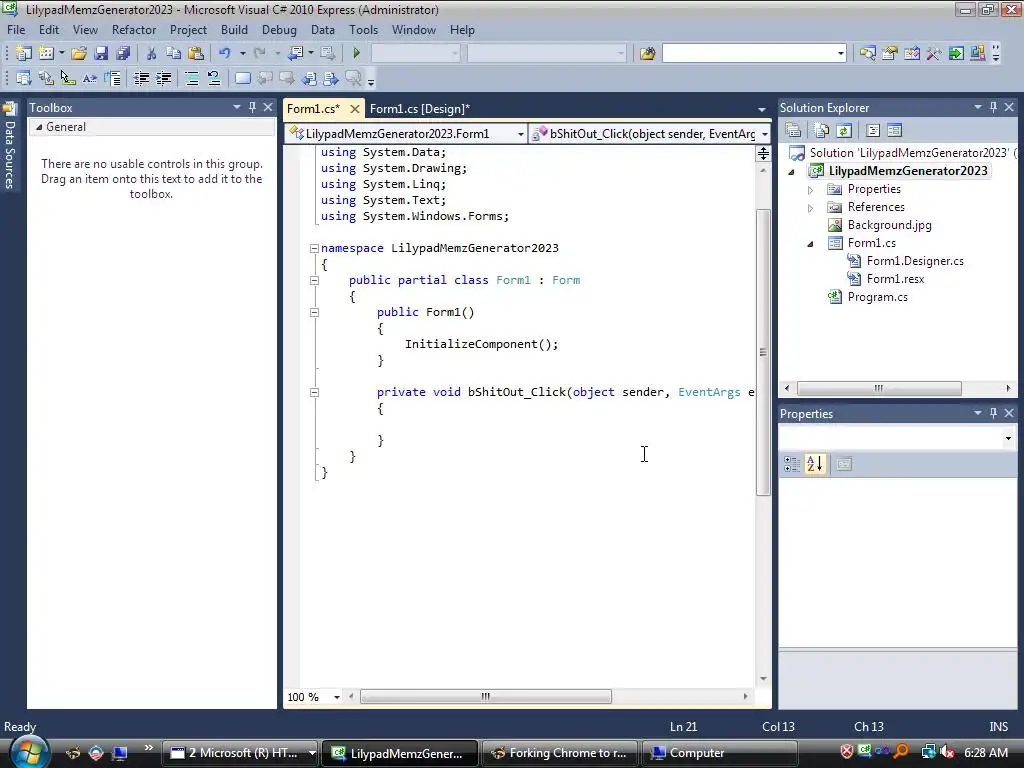Viewport: 1024px width, 768px height.
Task: Click the Display Word Completion icon
Action: pos(89,79)
